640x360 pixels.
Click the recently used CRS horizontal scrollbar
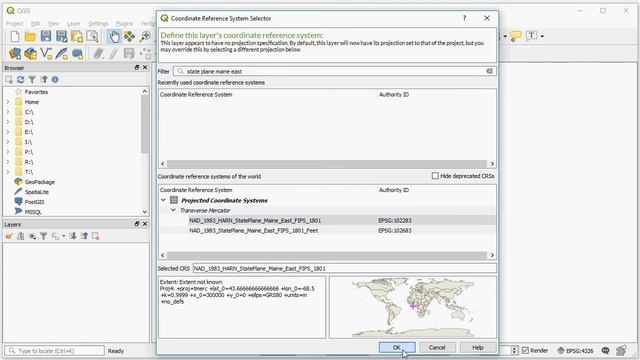point(327,163)
